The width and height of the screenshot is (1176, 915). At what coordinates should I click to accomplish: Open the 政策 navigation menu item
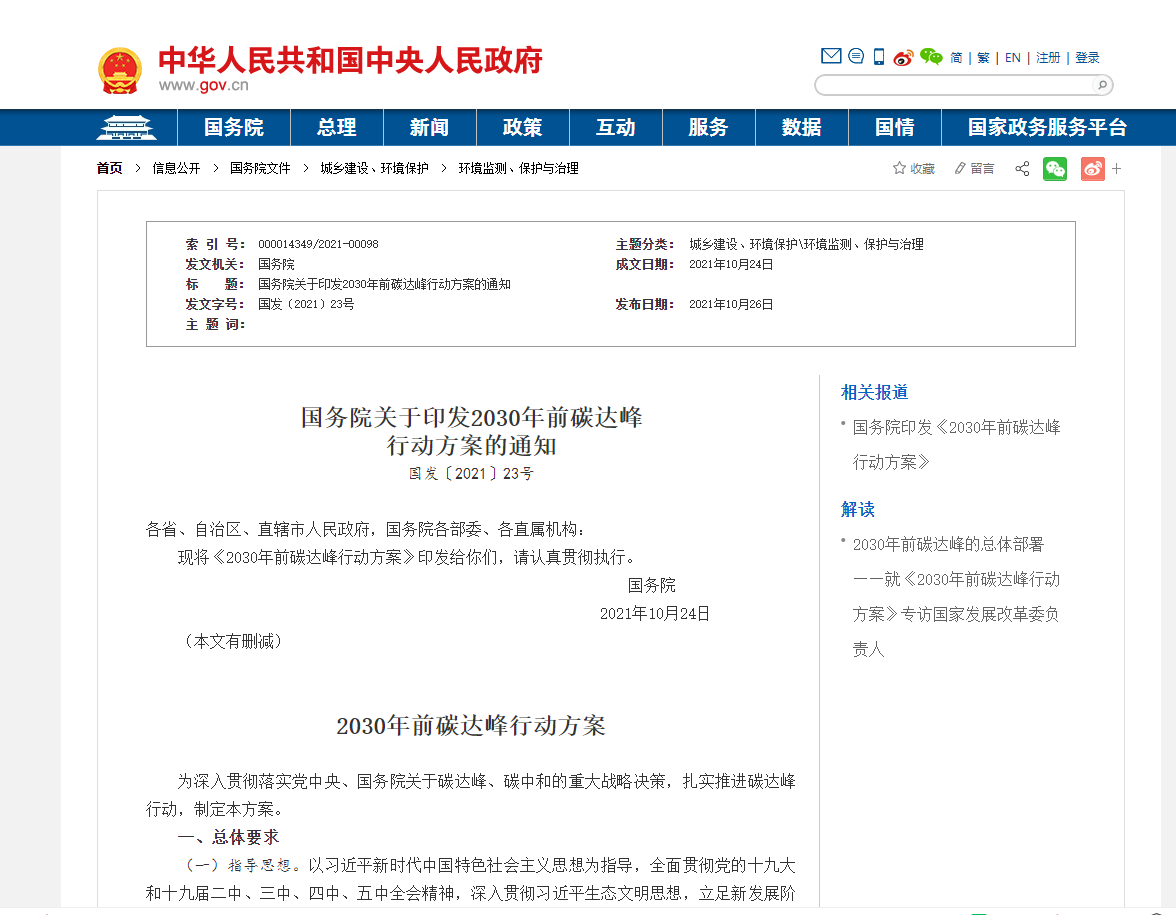pyautogui.click(x=522, y=128)
